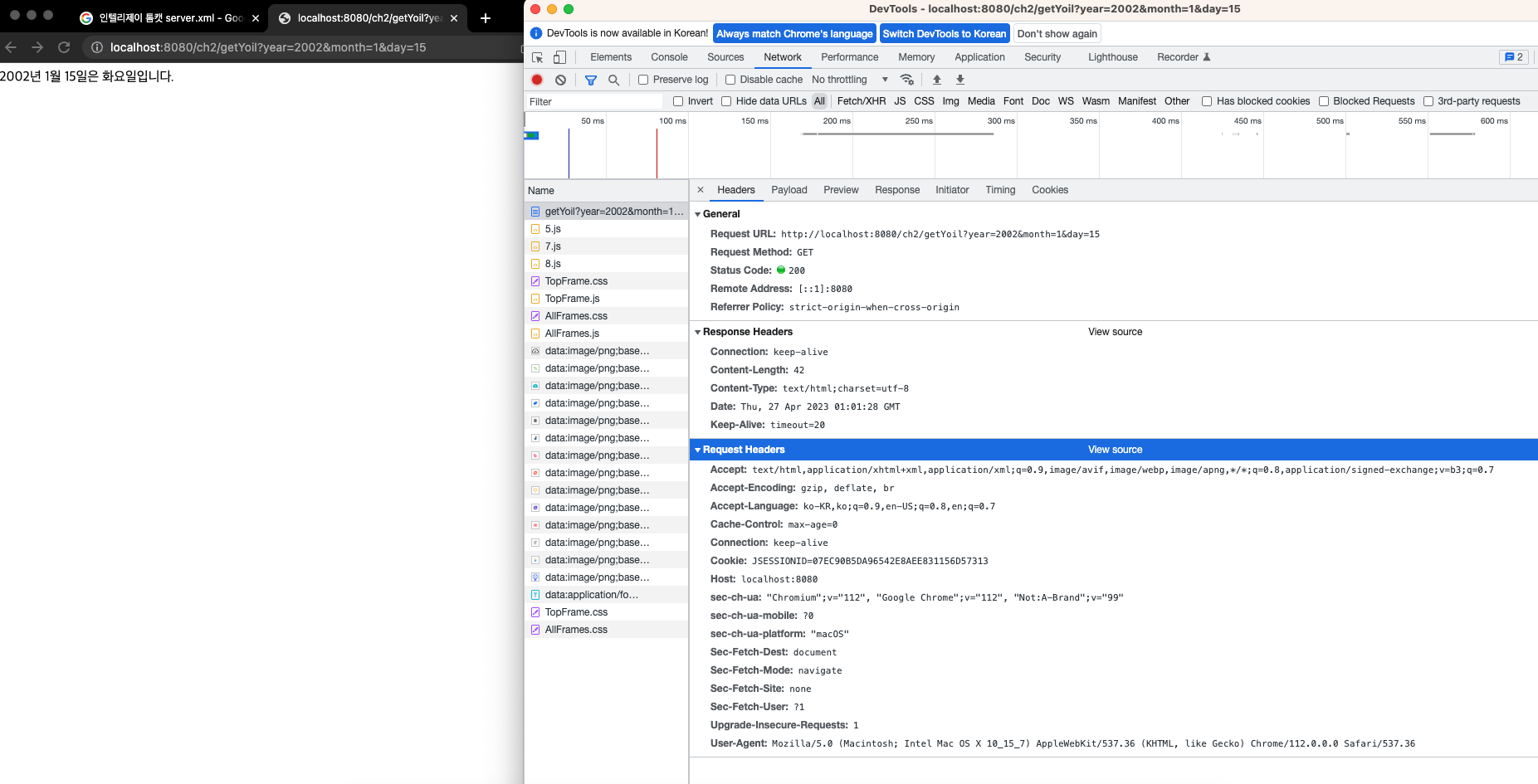The width and height of the screenshot is (1538, 784).
Task: Reload the Chrome page
Action: tap(64, 47)
